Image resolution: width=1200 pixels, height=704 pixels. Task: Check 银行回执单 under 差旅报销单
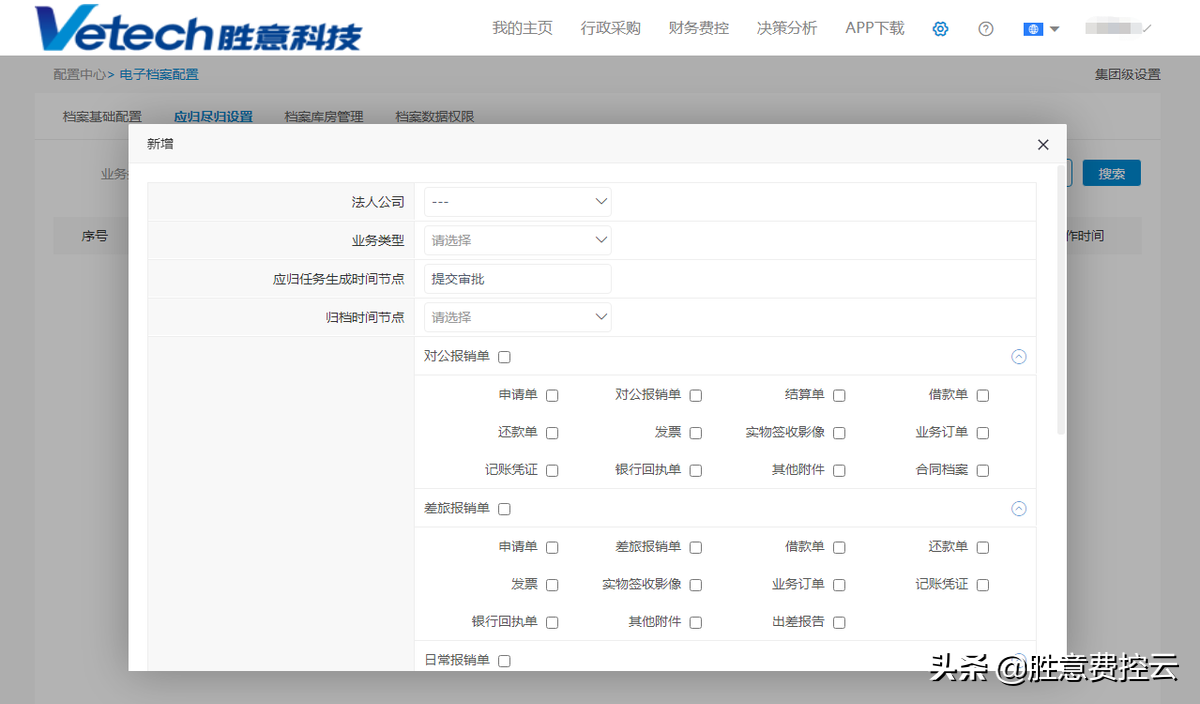coord(552,622)
